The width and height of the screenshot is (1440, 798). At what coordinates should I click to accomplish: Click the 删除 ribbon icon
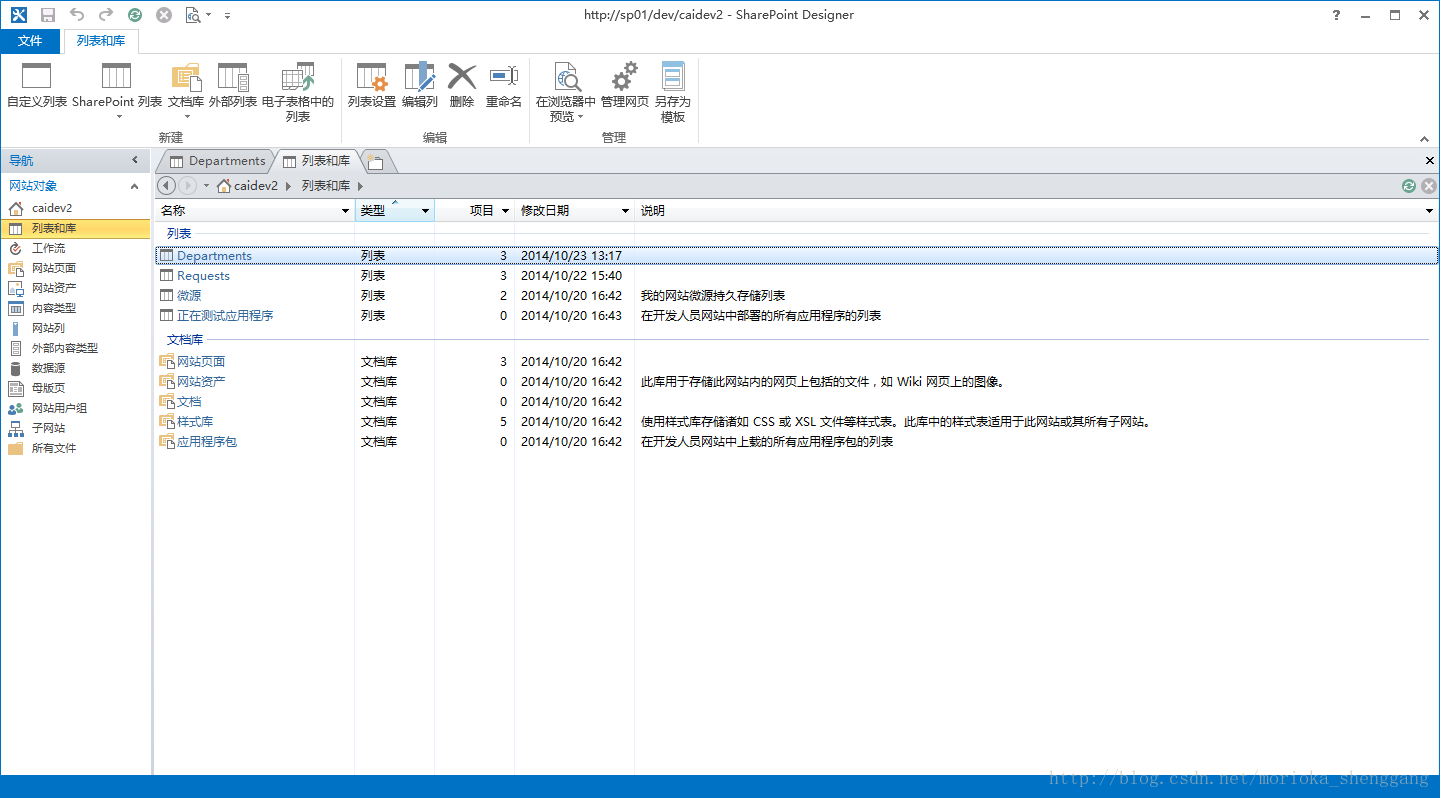(x=462, y=77)
